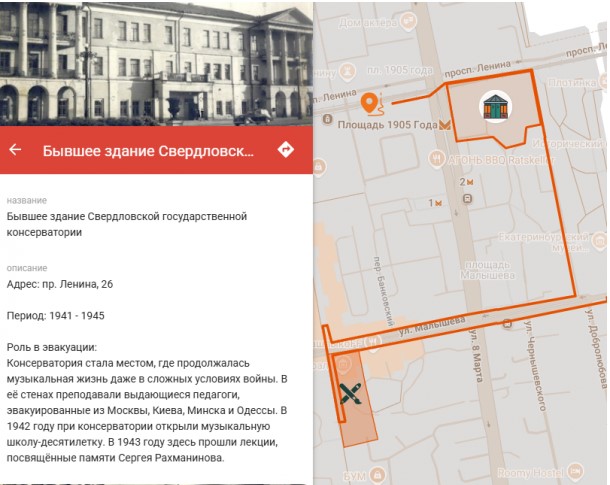Select the building marker icon on map
Screen dimensions: 610x485
click(x=492, y=106)
